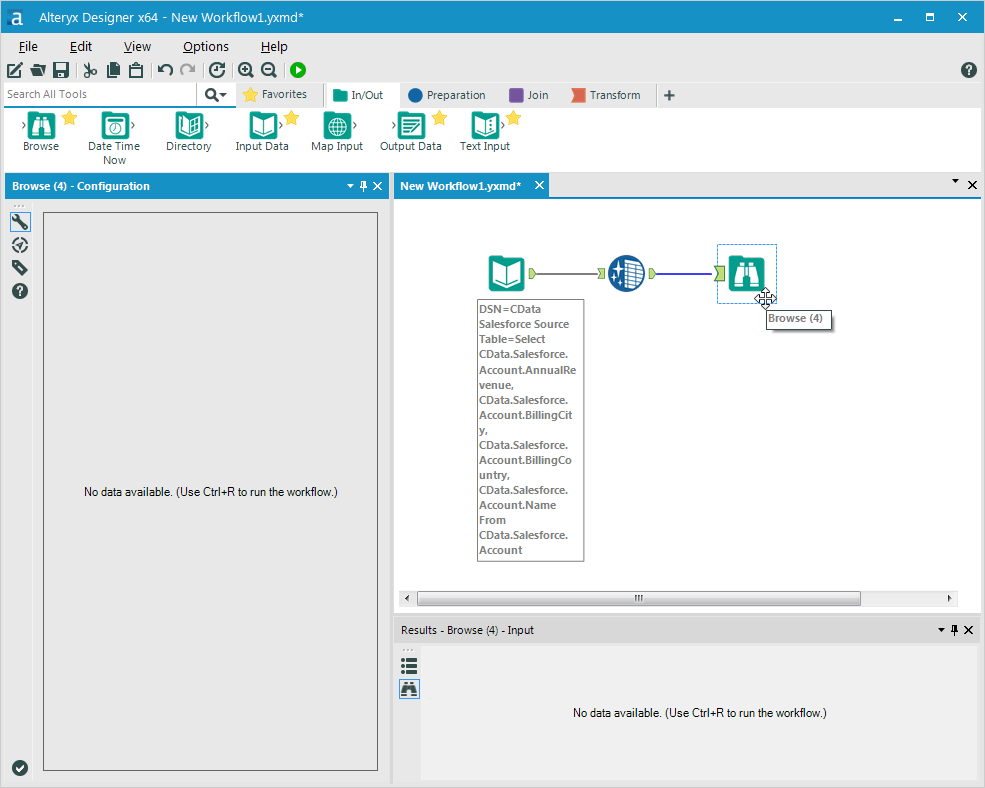Open the Options menu
The image size is (985, 788).
tap(205, 47)
